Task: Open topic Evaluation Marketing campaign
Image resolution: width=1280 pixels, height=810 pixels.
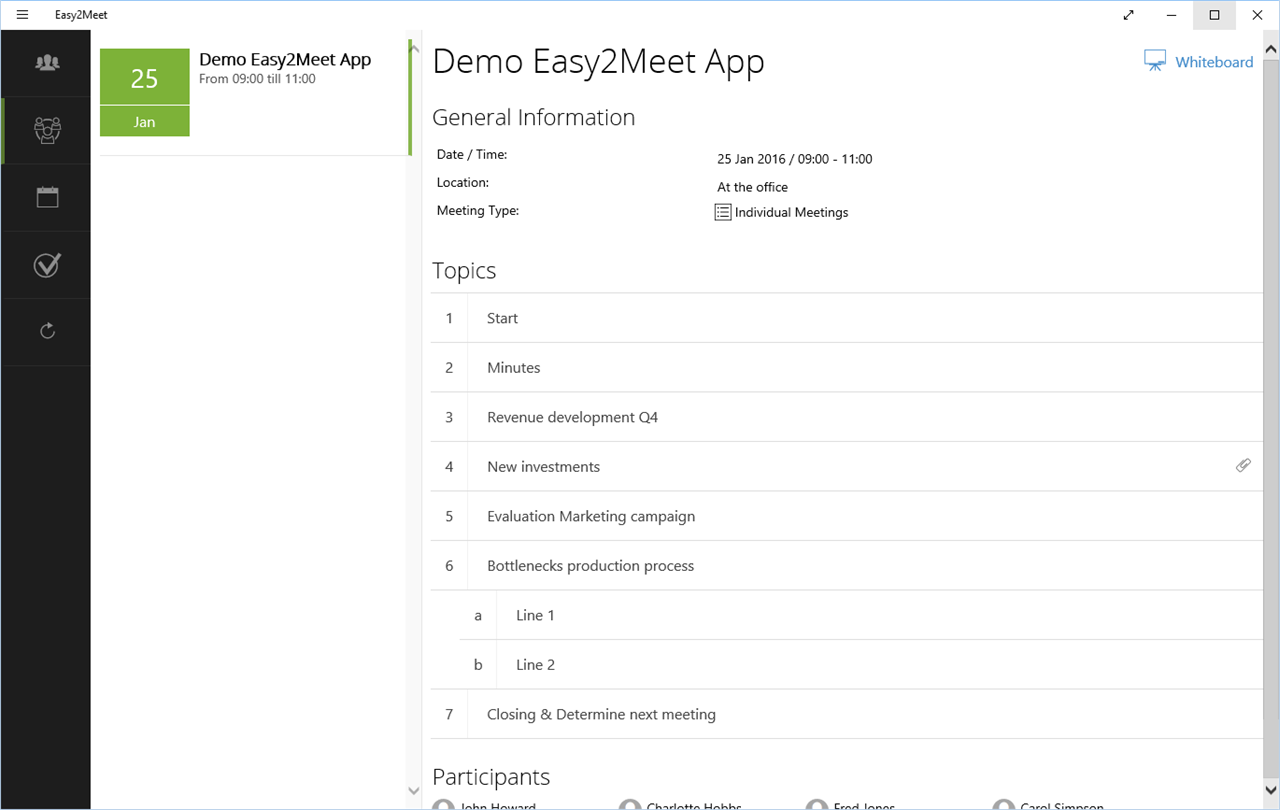Action: pyautogui.click(x=847, y=516)
